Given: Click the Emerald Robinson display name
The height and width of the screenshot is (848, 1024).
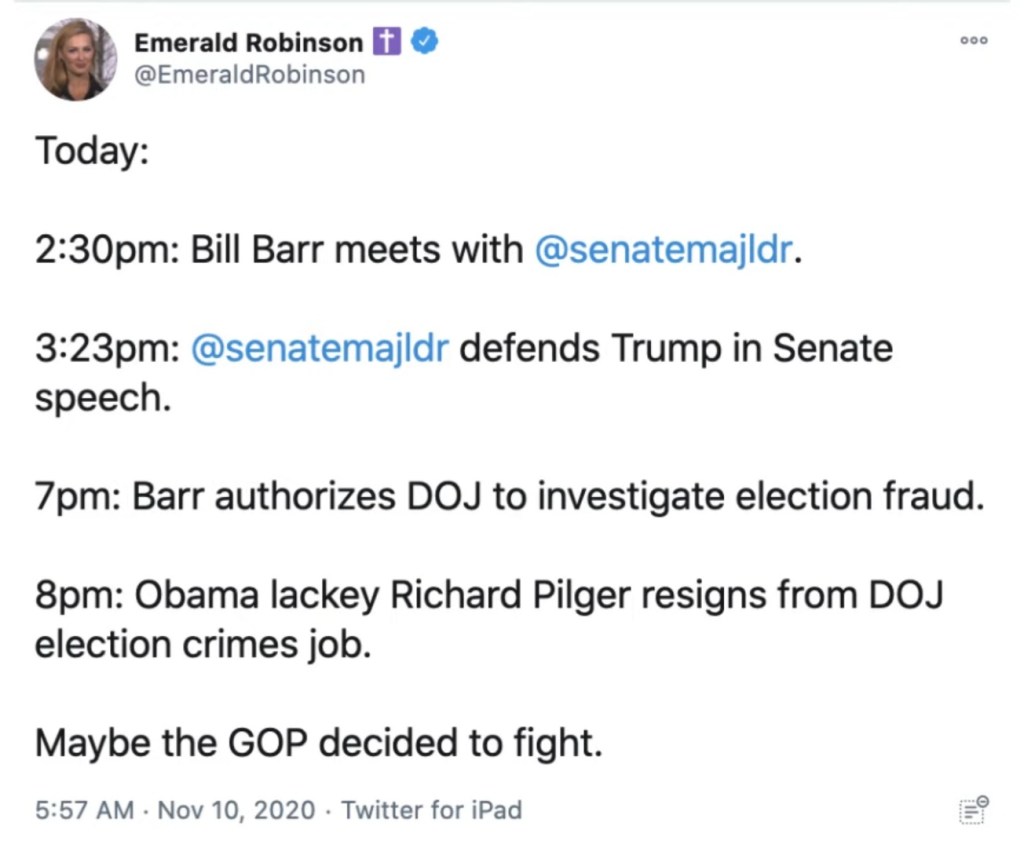Looking at the screenshot, I should [x=248, y=43].
